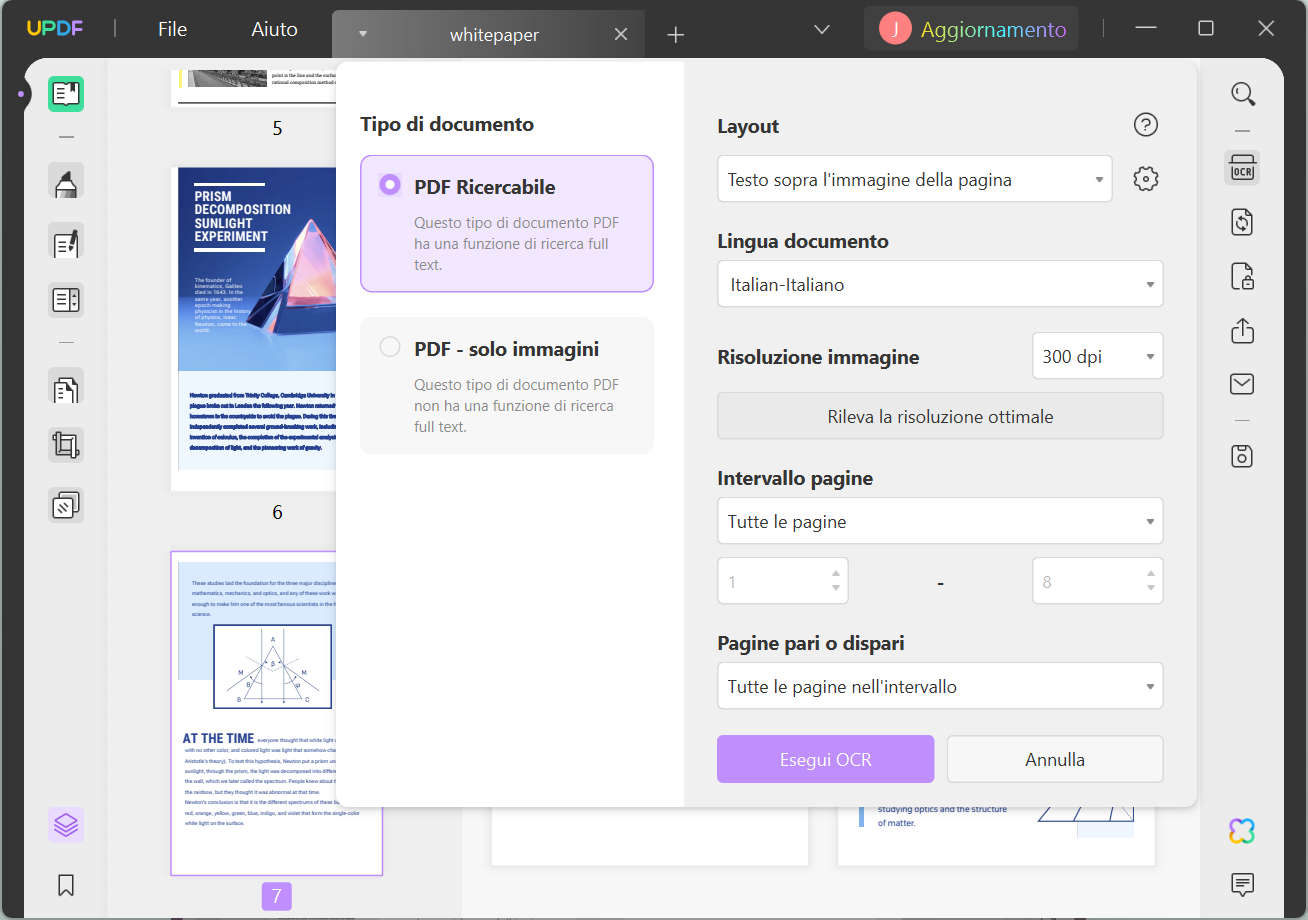Expand the Lingua documento dropdown
1308x920 pixels.
pyautogui.click(x=939, y=284)
